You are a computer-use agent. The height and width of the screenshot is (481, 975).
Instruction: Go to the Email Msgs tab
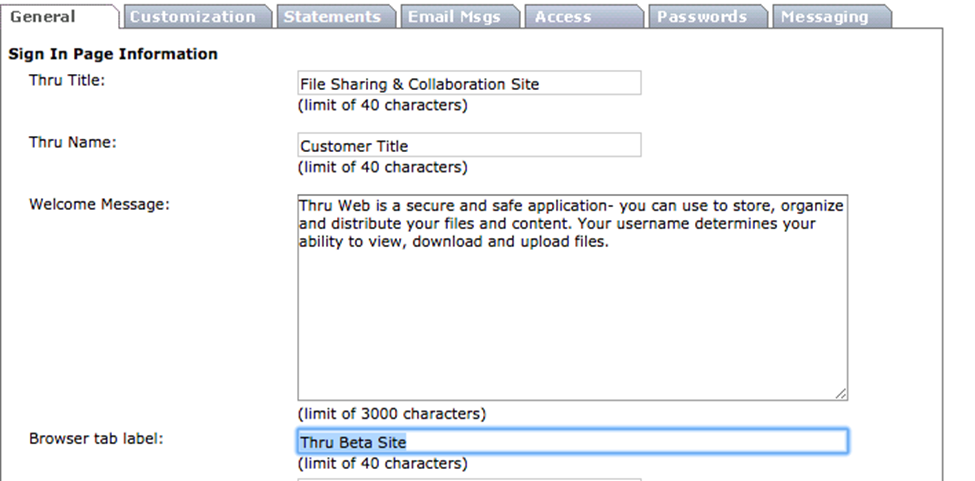tap(454, 17)
